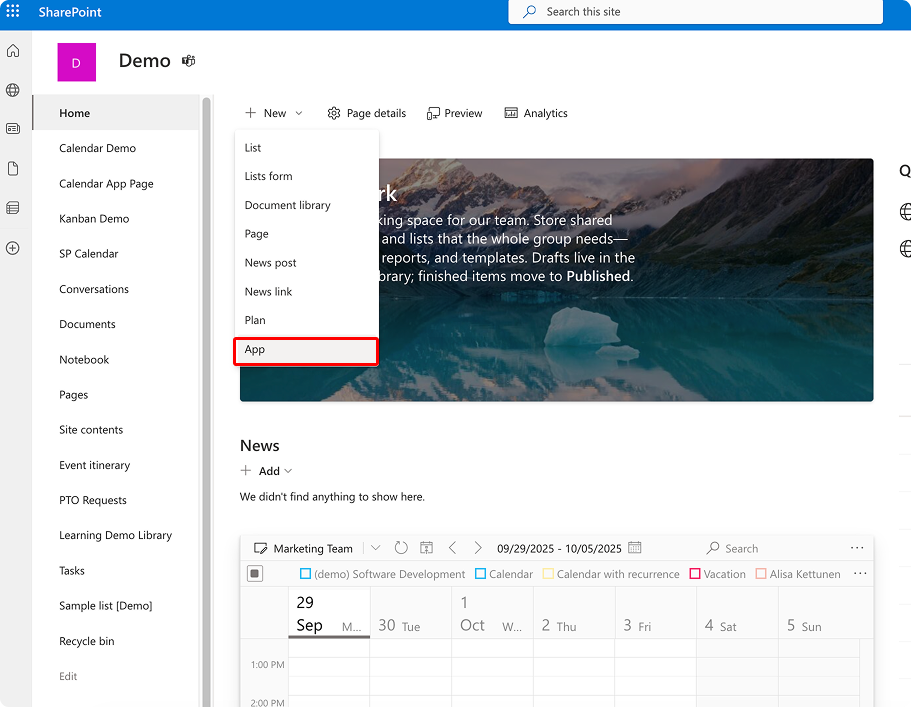This screenshot has height=707, width=911.
Task: Click the Home icon in app bar
Action: click(13, 51)
